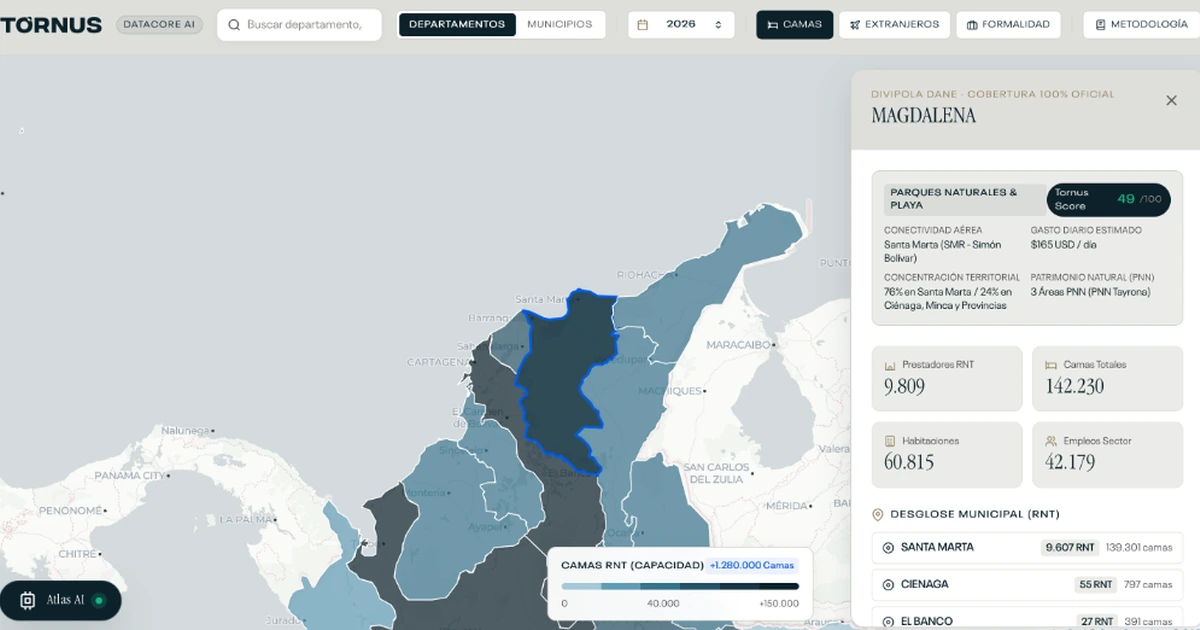Click the TORNUS logo

click(x=51, y=25)
